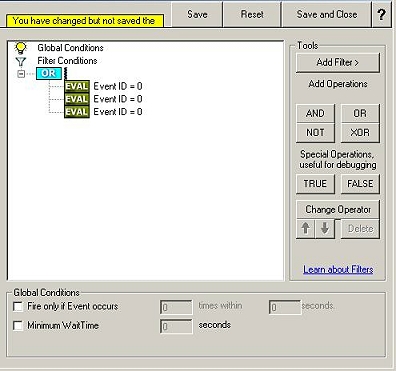Screen dimensions: 396x371
Task: Click the Minimum WaitTime seconds field
Action: click(176, 326)
